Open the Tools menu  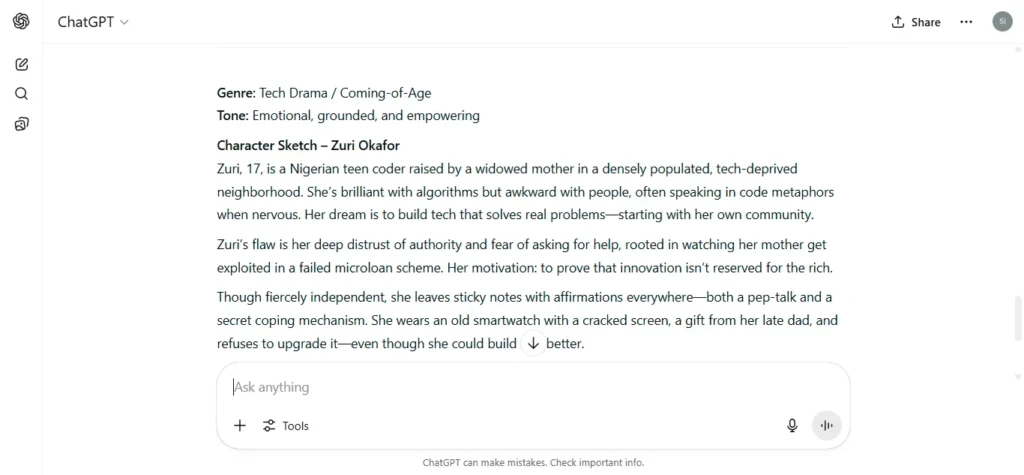(285, 426)
